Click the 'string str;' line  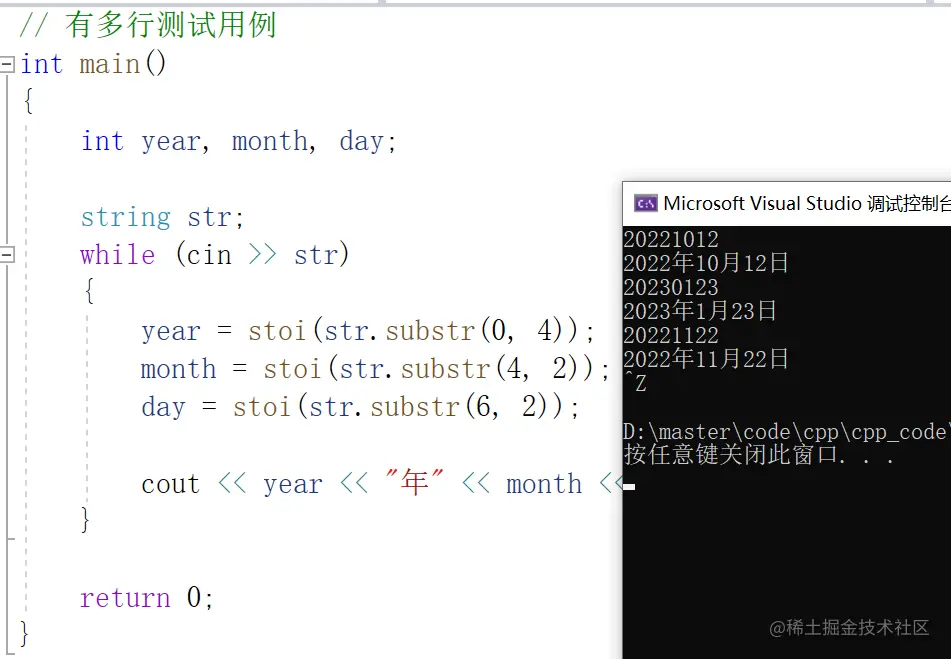click(x=163, y=217)
